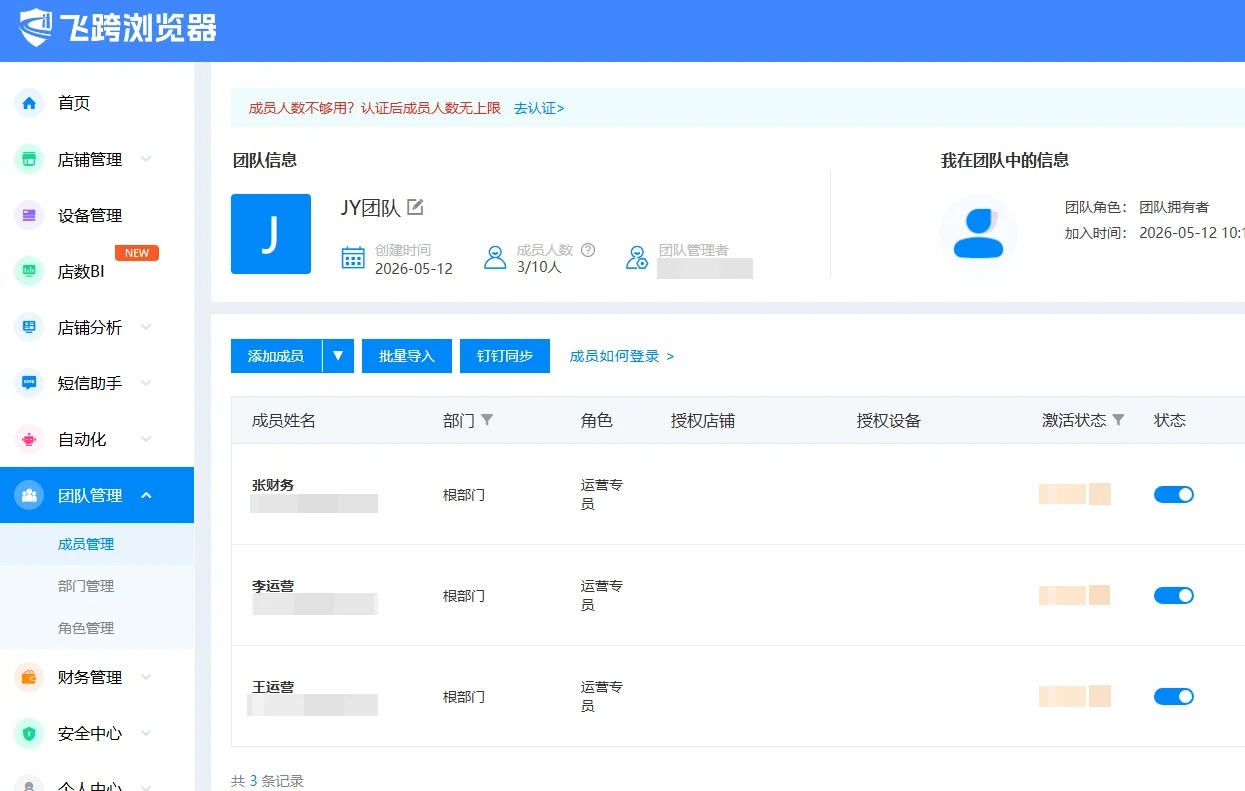Viewport: 1245px width, 791px height.
Task: Expand the 店铺分析 menu chevron
Action: [146, 327]
